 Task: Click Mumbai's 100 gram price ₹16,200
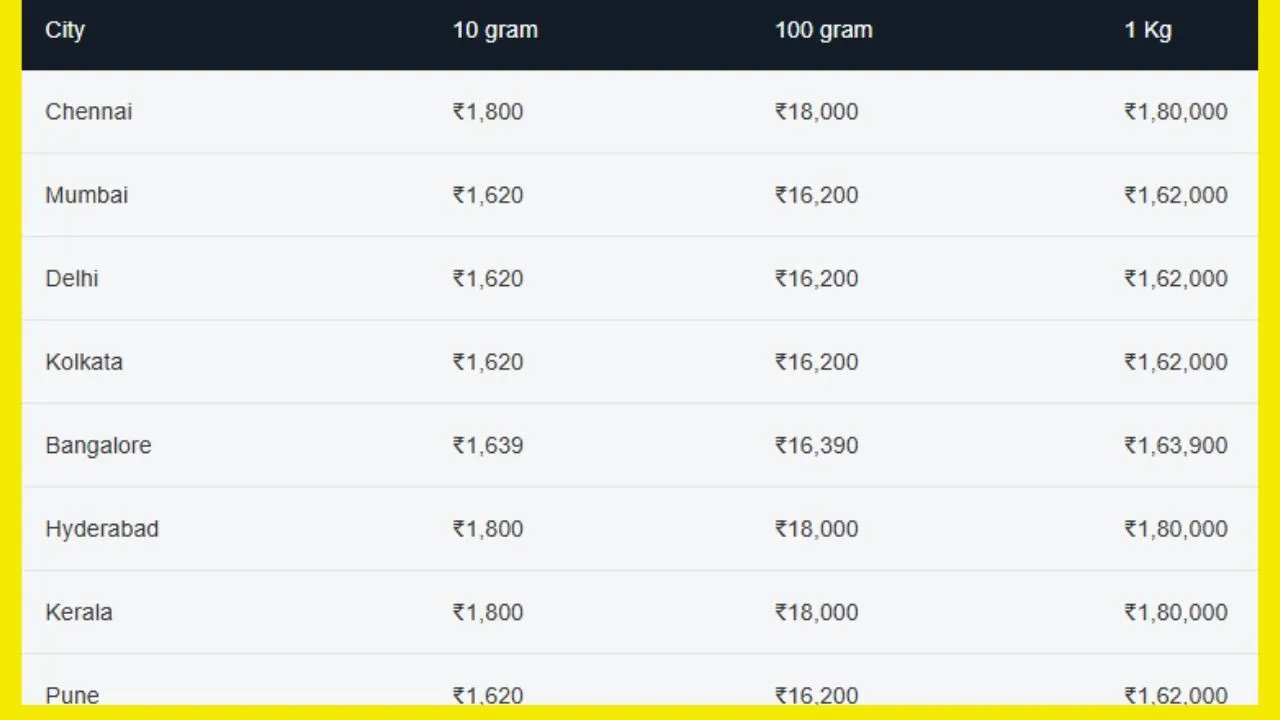816,195
